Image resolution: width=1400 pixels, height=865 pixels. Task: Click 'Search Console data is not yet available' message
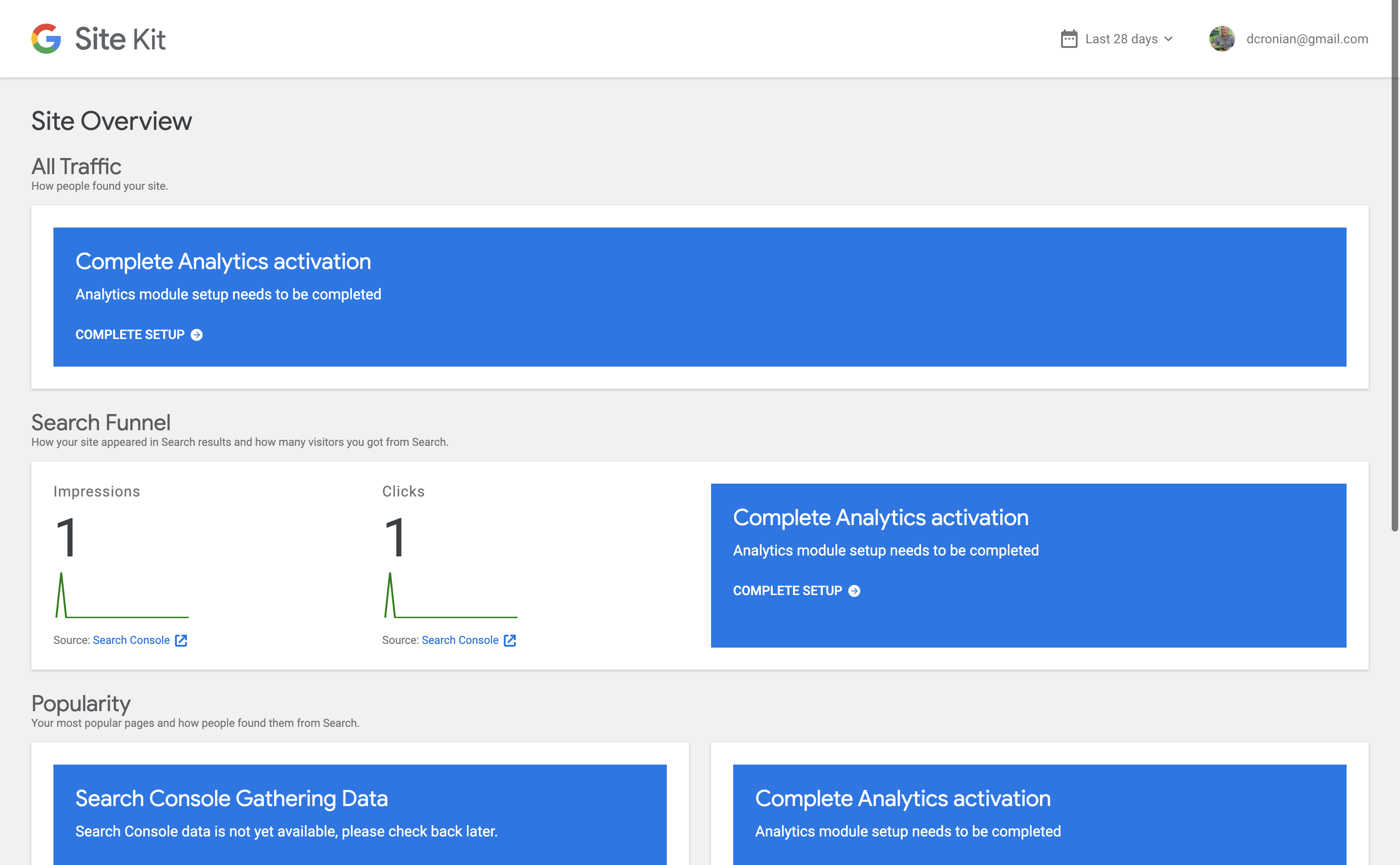click(x=286, y=831)
